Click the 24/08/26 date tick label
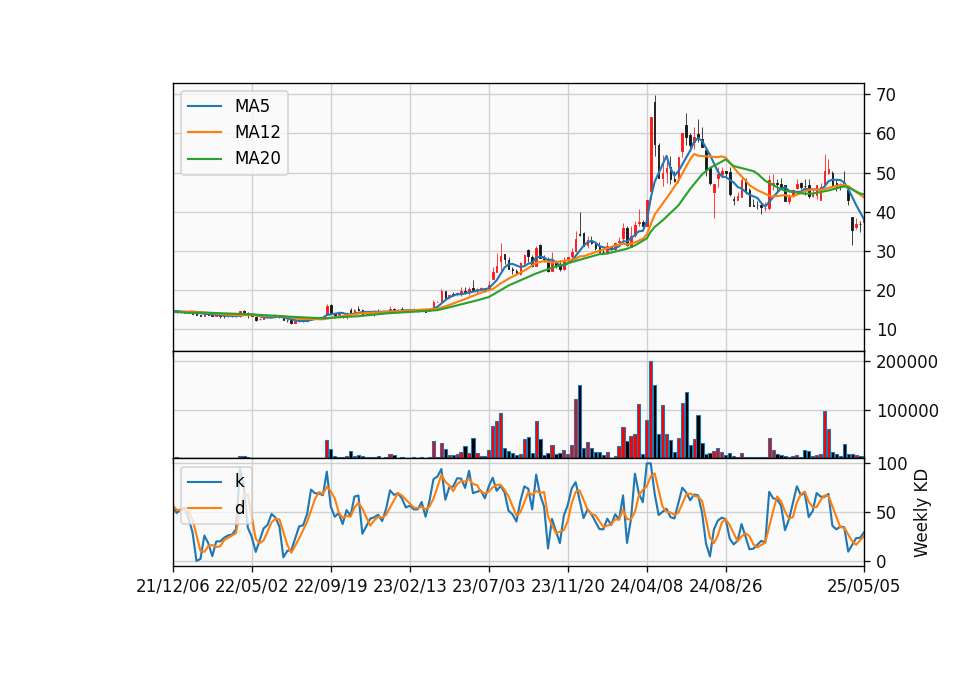Image resolution: width=960 pixels, height=690 pixels. pos(726,586)
